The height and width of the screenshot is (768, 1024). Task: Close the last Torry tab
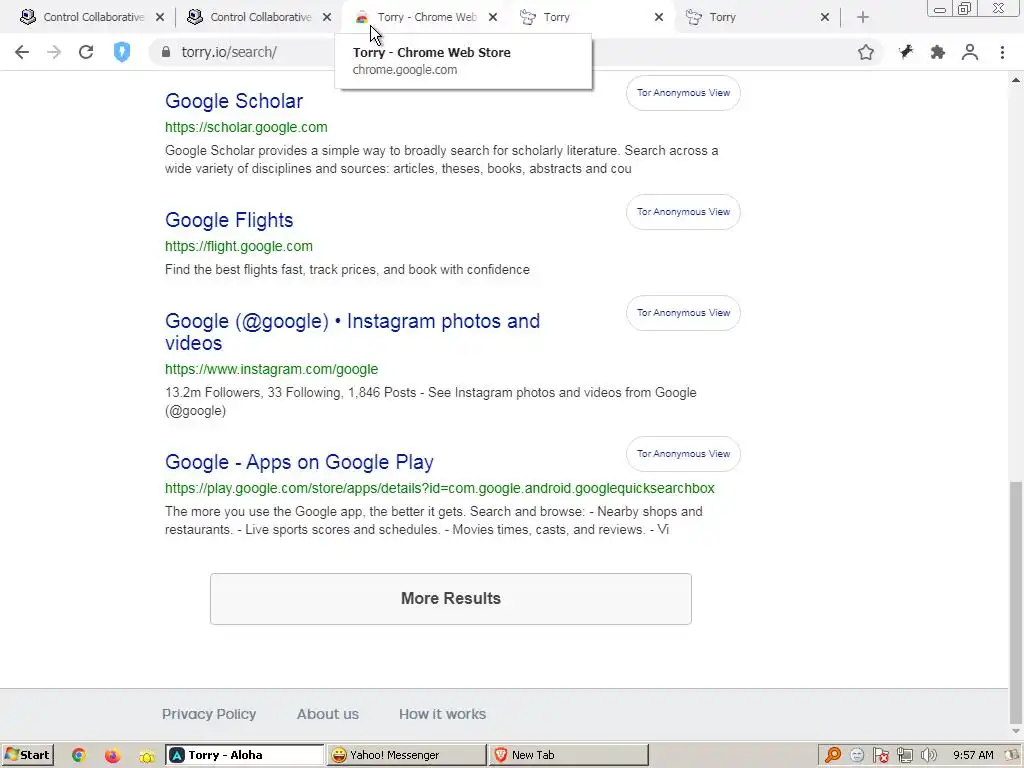pyautogui.click(x=825, y=18)
